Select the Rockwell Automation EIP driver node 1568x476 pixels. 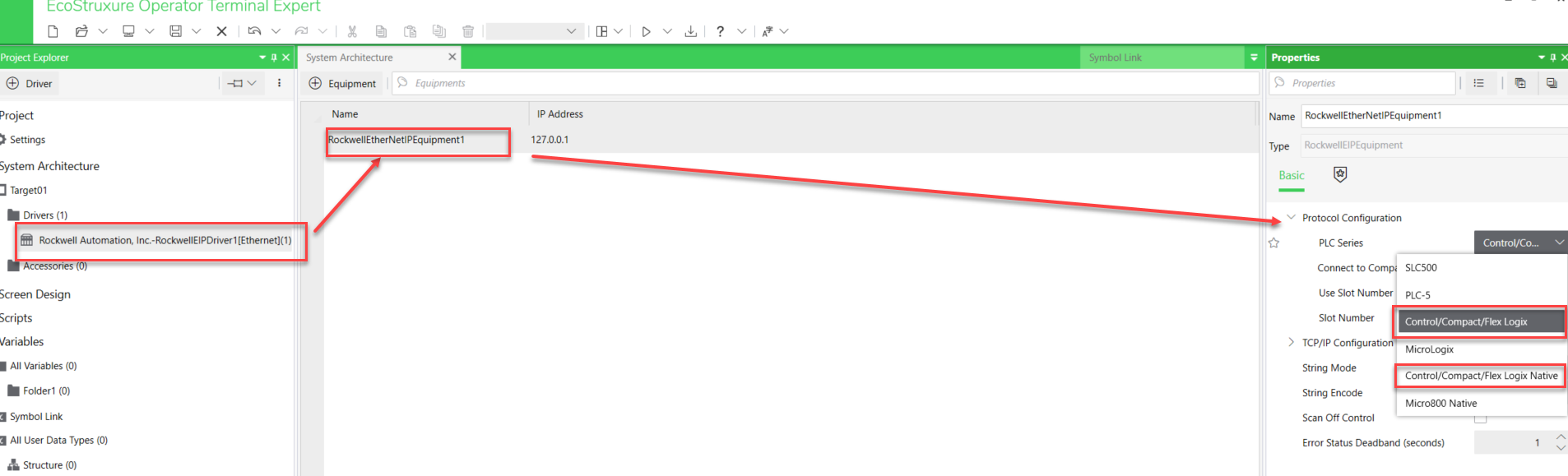156,240
